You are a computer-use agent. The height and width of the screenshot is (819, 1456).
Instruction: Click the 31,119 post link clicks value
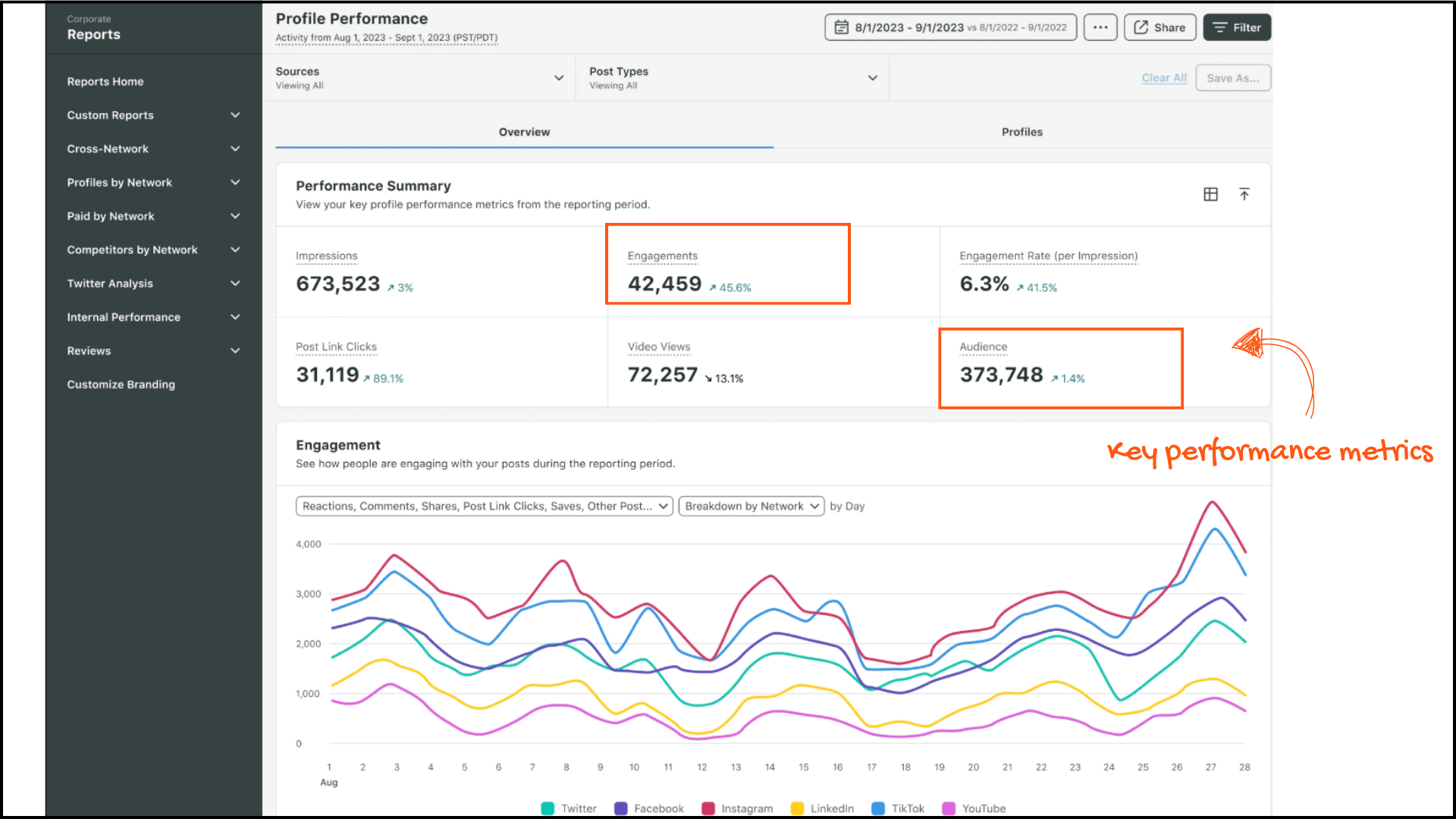pos(327,375)
